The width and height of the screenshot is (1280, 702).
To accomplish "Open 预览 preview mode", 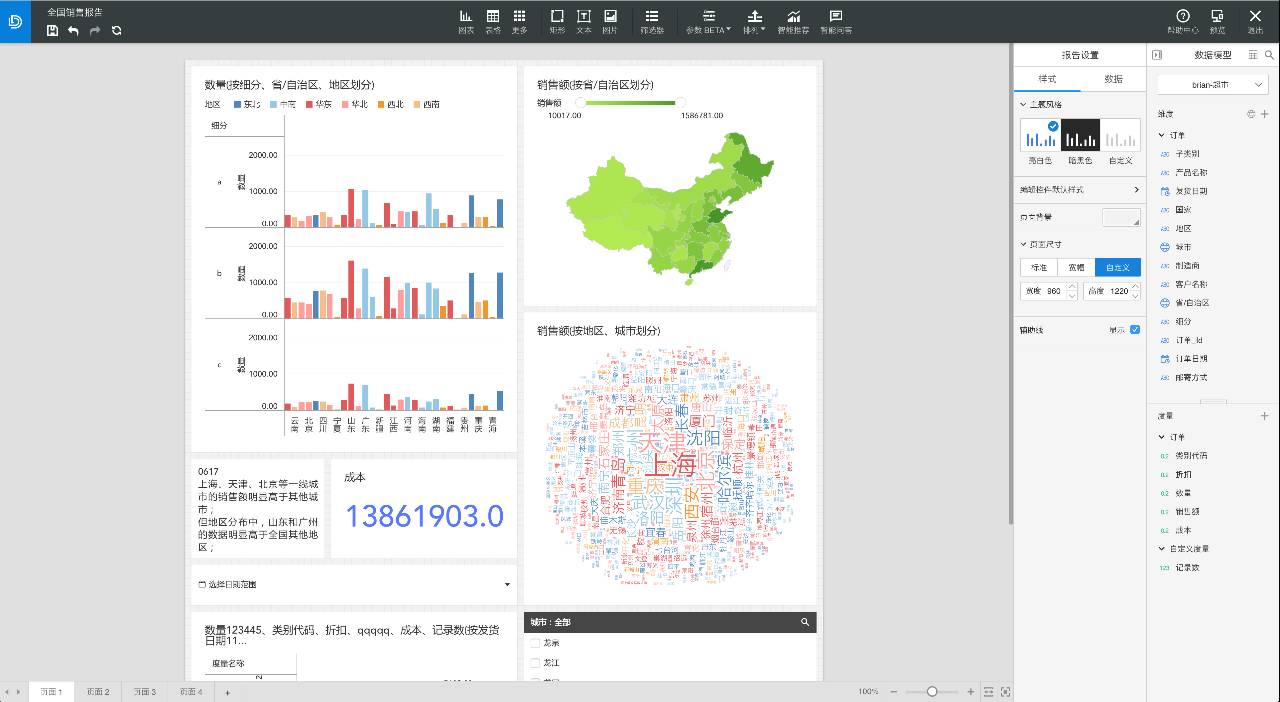I will click(x=1217, y=21).
